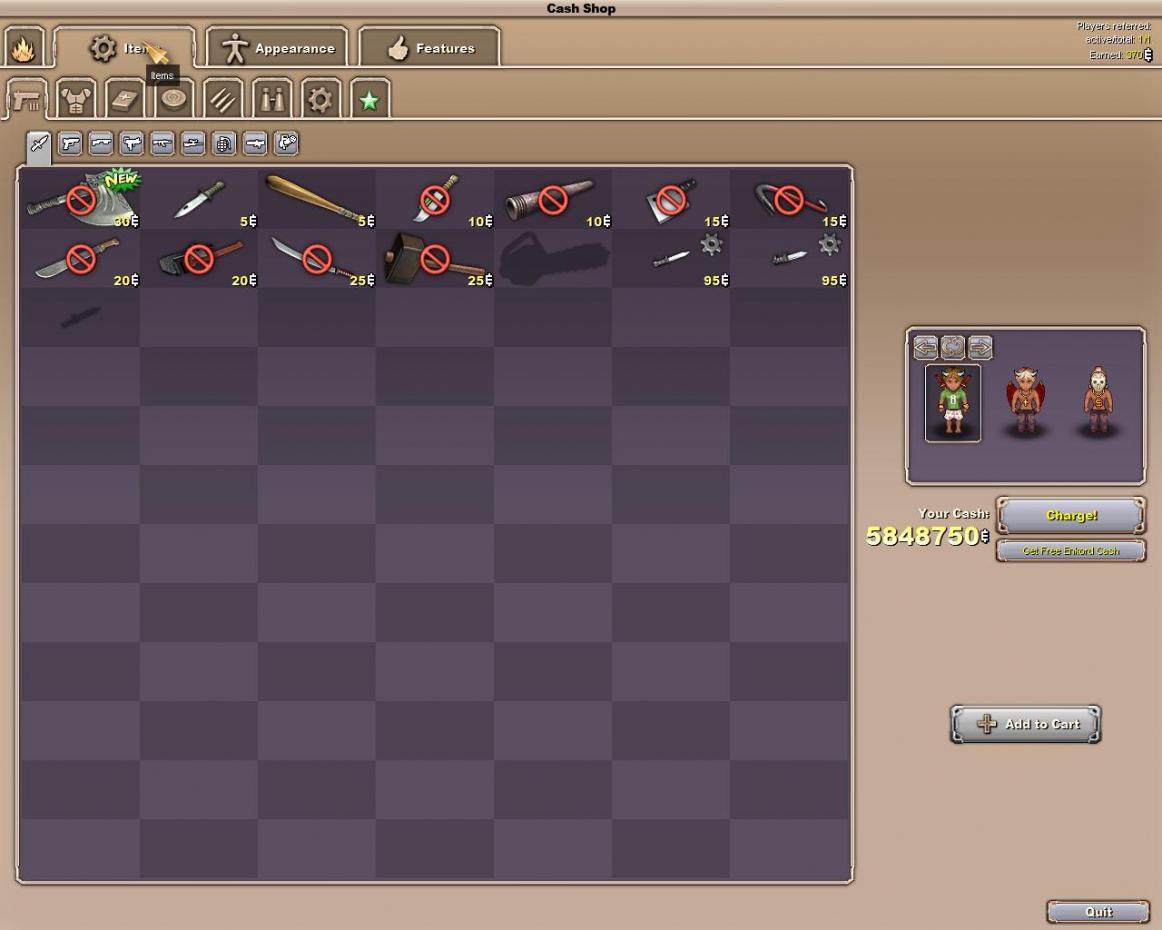Select the new axe item for 30

click(x=80, y=198)
